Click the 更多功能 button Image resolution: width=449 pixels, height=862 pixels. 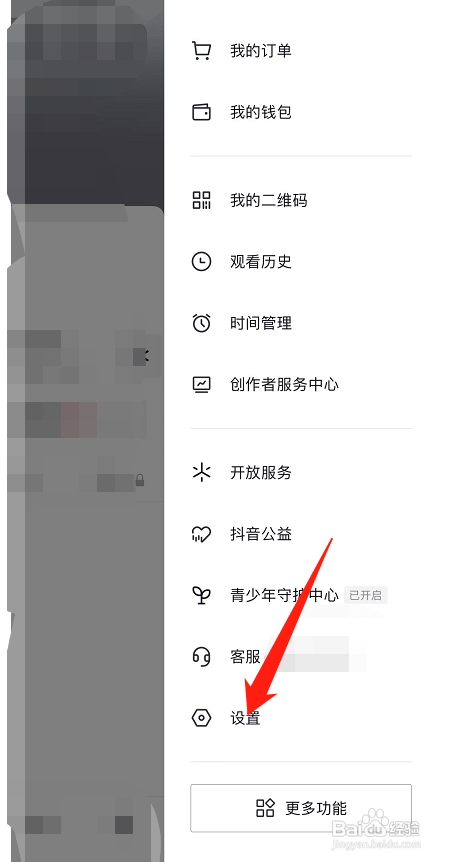tap(301, 808)
